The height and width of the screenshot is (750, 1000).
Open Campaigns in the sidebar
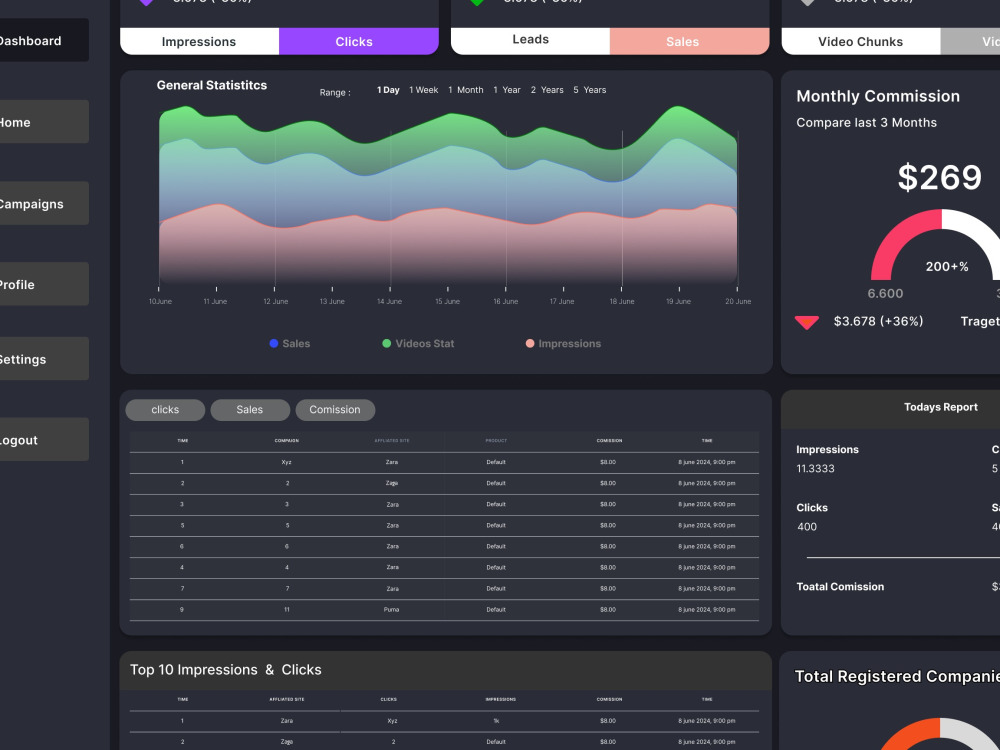(43, 203)
